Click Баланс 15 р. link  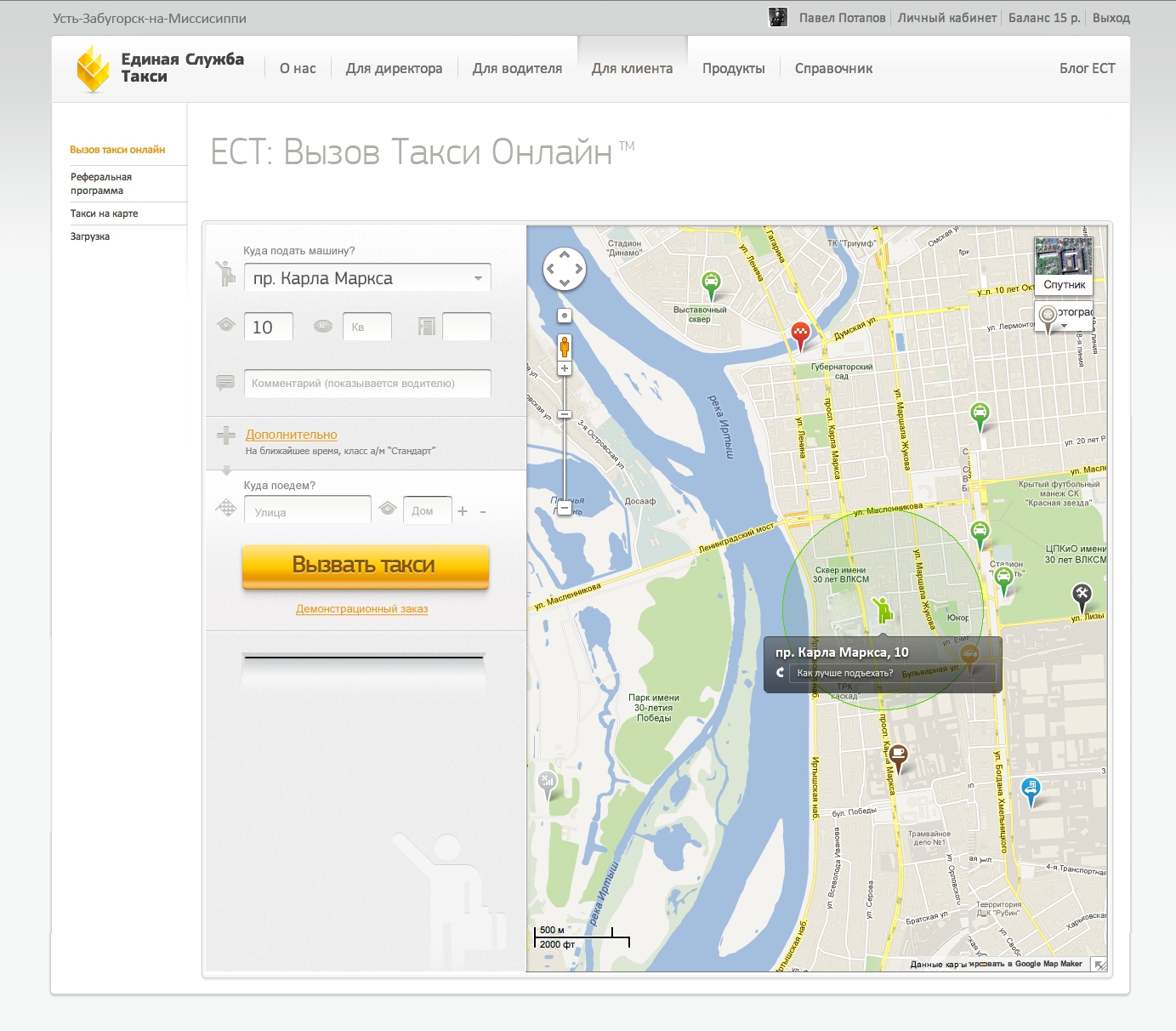pyautogui.click(x=1044, y=17)
